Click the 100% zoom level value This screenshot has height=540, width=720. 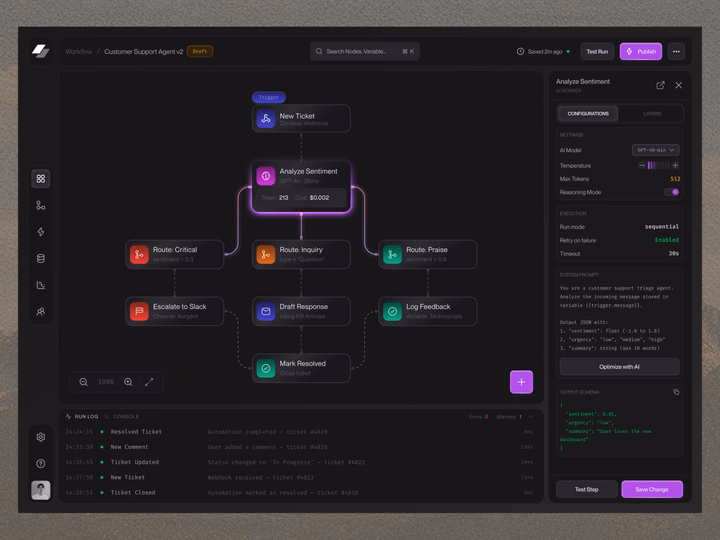pos(106,382)
